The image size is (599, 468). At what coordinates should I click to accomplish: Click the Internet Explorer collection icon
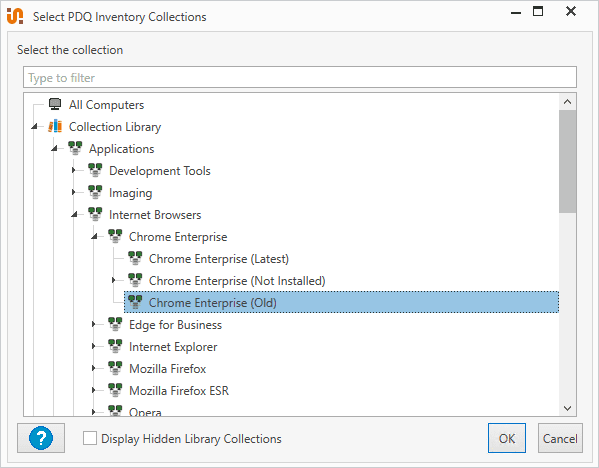[115, 346]
